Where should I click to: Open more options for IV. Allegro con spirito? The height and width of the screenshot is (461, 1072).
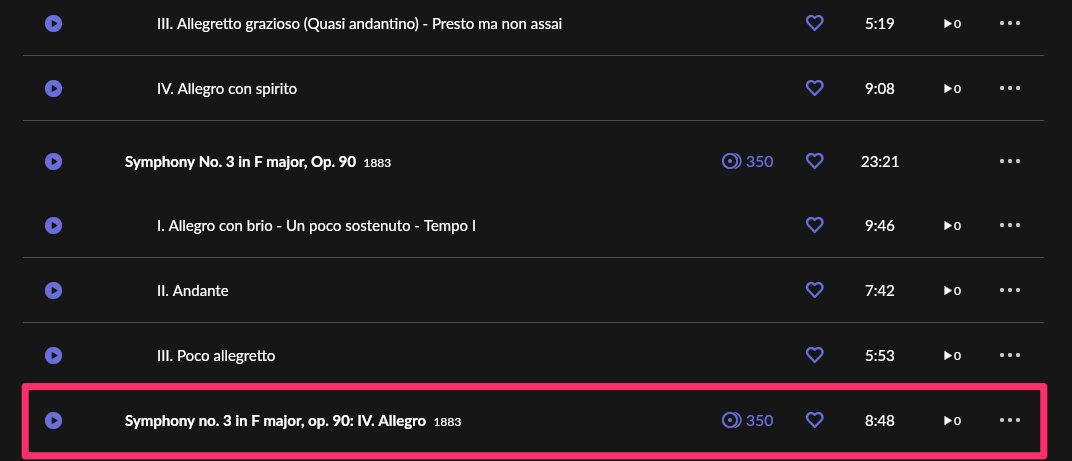pos(1010,88)
